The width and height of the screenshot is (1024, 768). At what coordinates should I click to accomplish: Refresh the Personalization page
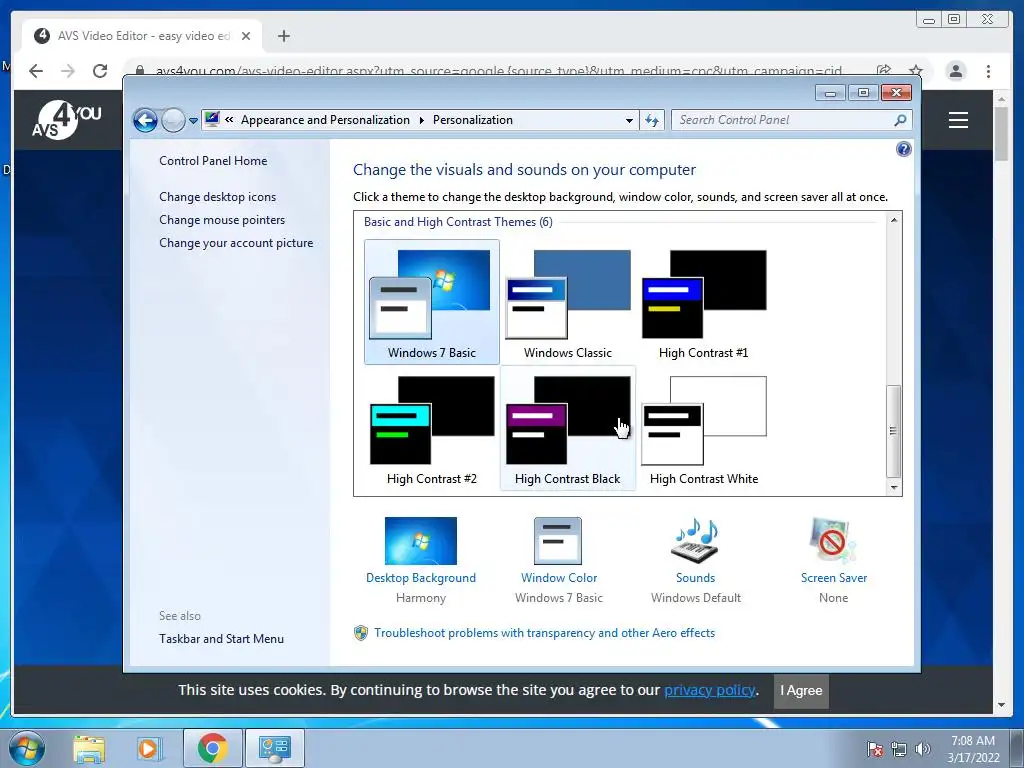[652, 120]
